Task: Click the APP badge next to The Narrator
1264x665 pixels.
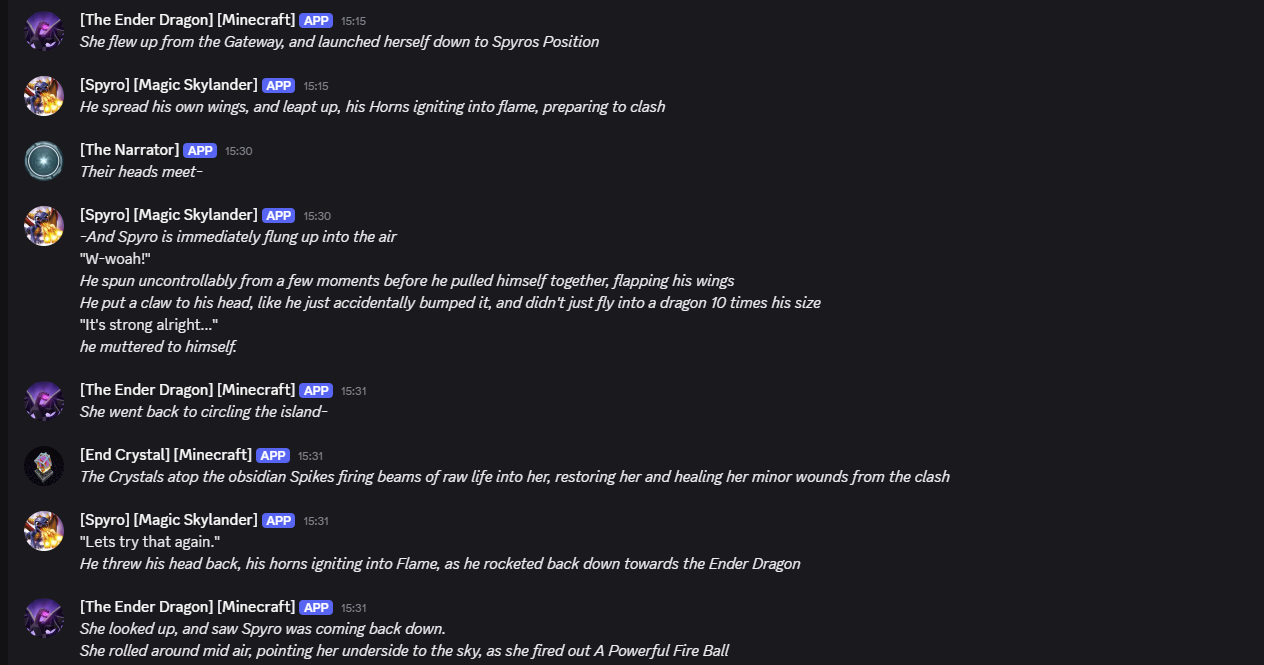Action: pos(201,151)
